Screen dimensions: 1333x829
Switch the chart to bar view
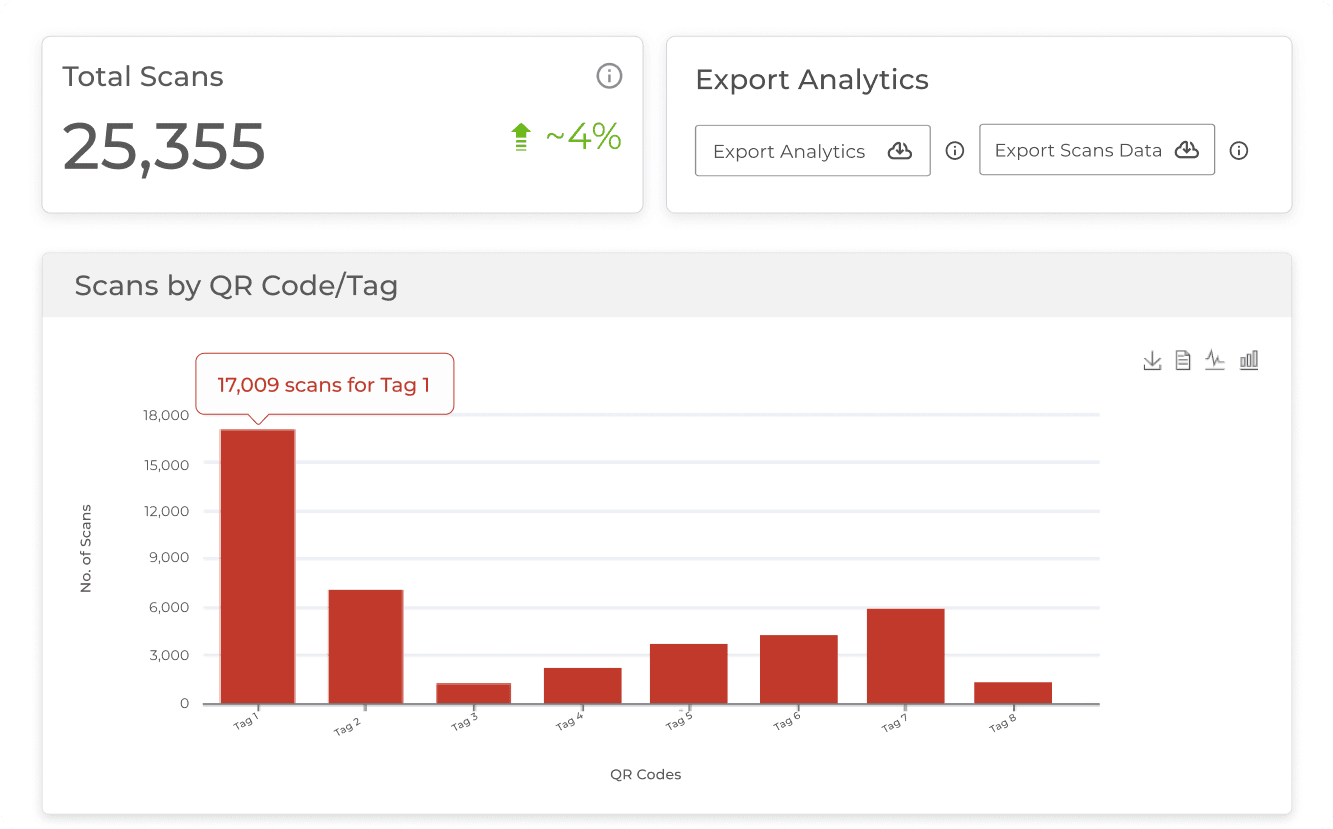(x=1249, y=361)
